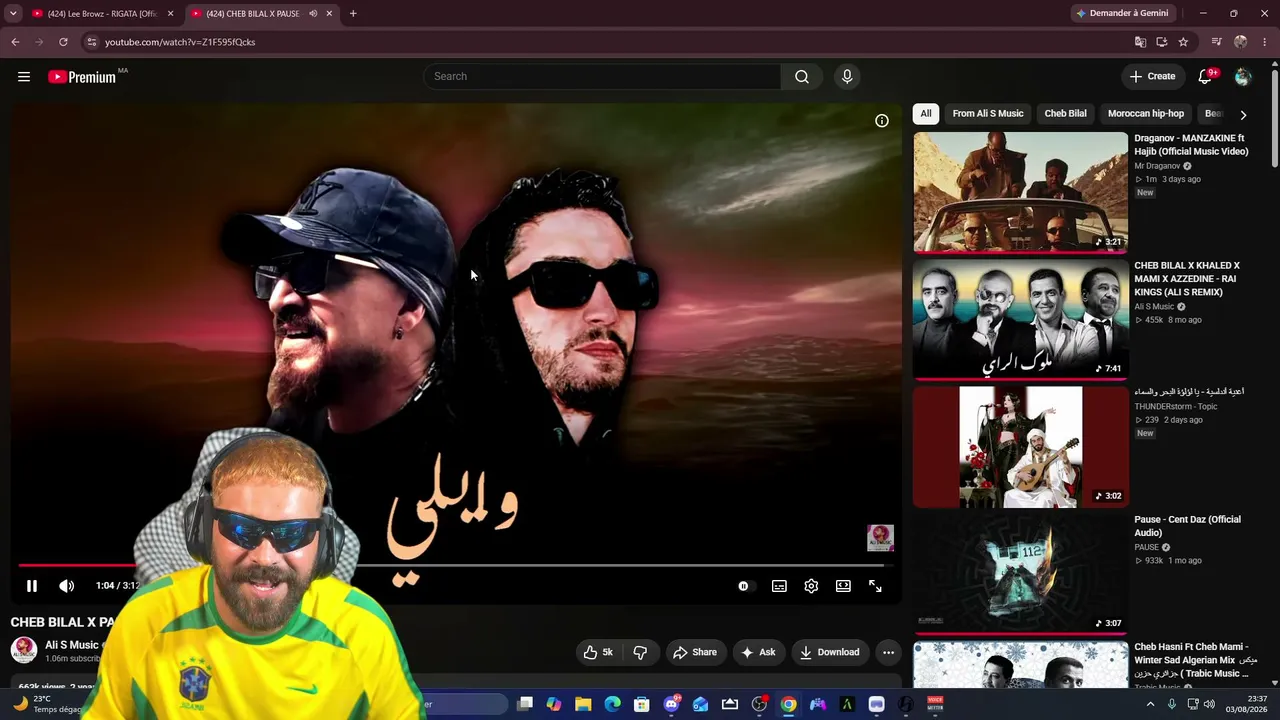Select the All filter chip
The image size is (1280, 720).
click(926, 114)
